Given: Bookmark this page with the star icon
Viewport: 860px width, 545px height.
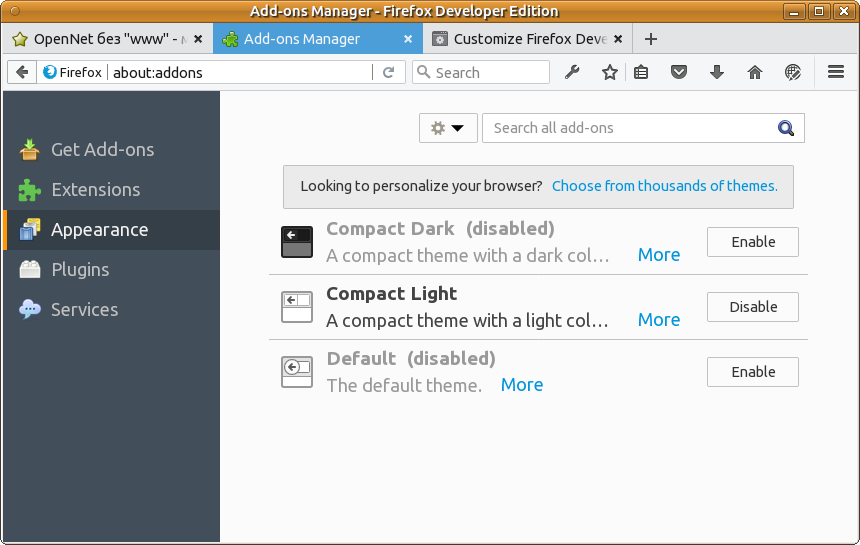Looking at the screenshot, I should 610,72.
